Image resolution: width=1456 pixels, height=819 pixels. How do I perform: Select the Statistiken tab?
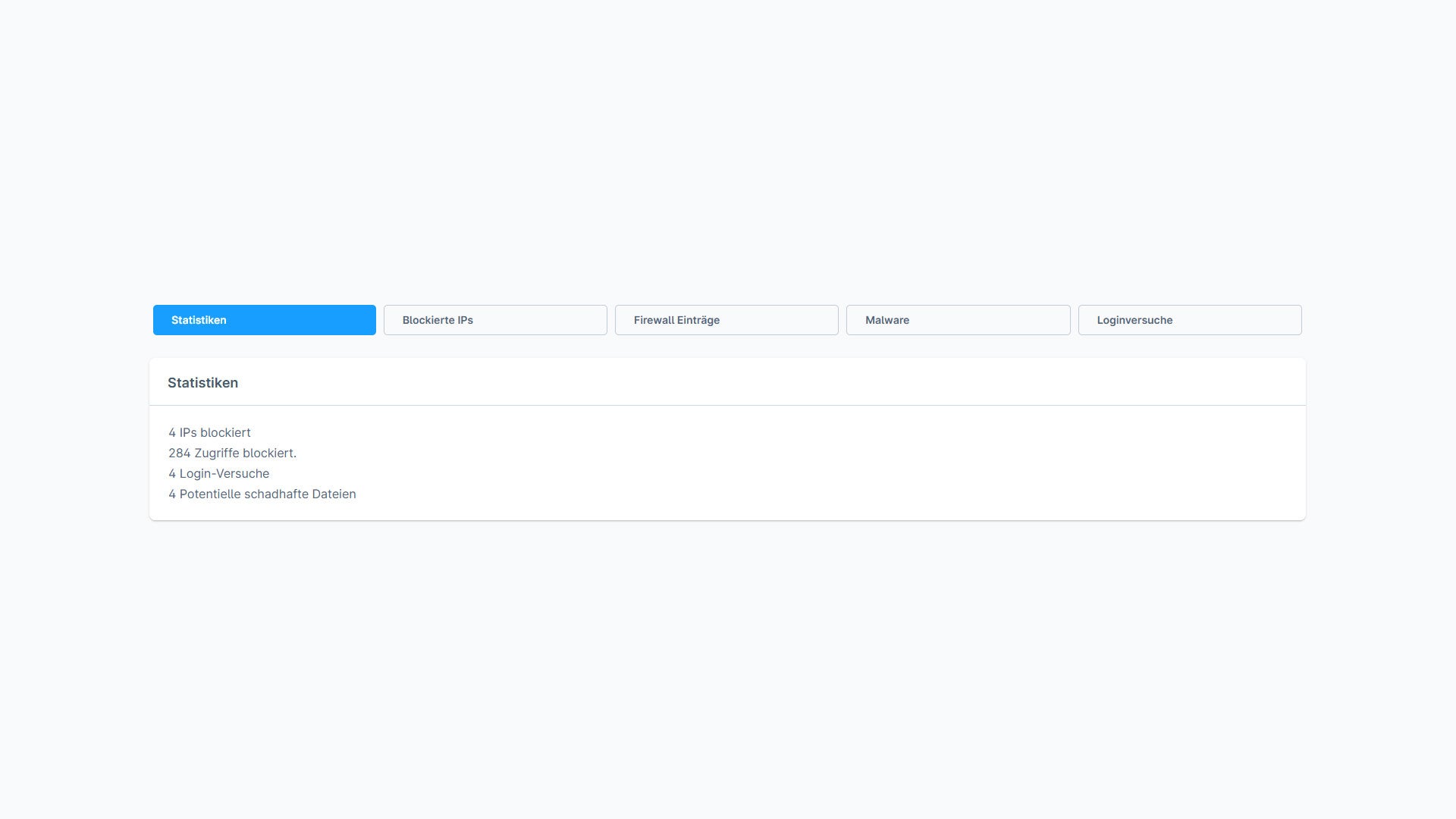click(x=265, y=320)
